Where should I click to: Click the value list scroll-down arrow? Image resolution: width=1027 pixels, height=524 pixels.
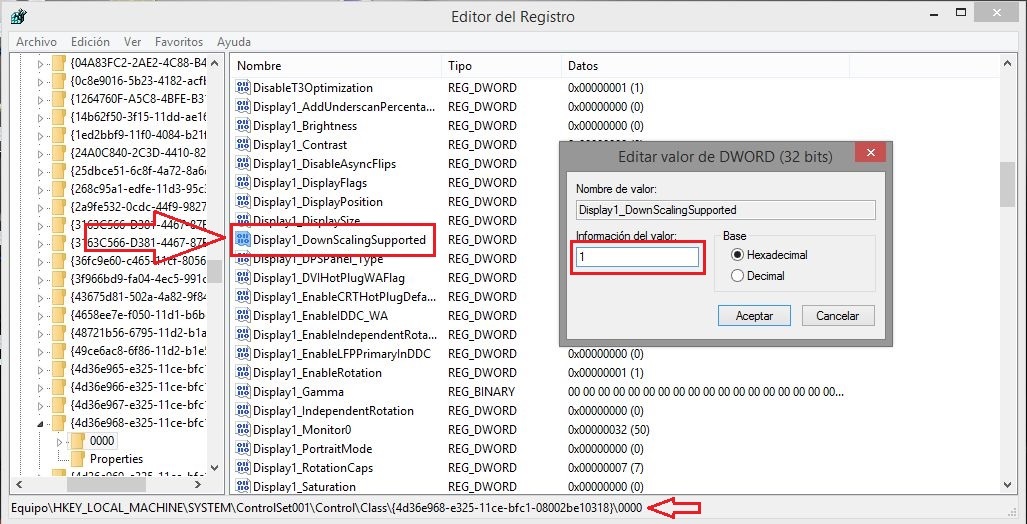pyautogui.click(x=1007, y=485)
